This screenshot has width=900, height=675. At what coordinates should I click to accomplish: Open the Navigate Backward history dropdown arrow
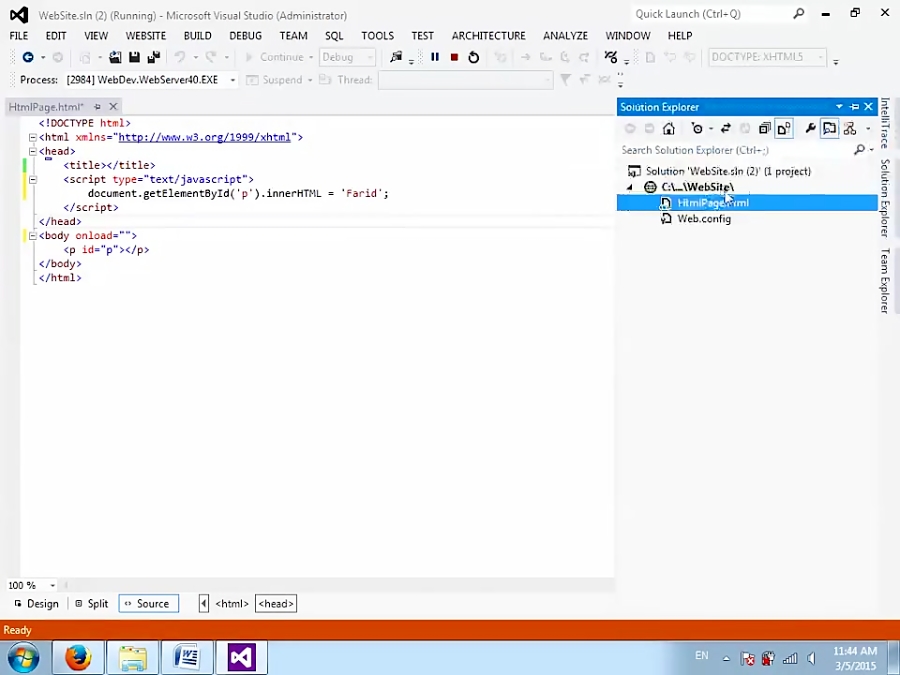tap(42, 57)
